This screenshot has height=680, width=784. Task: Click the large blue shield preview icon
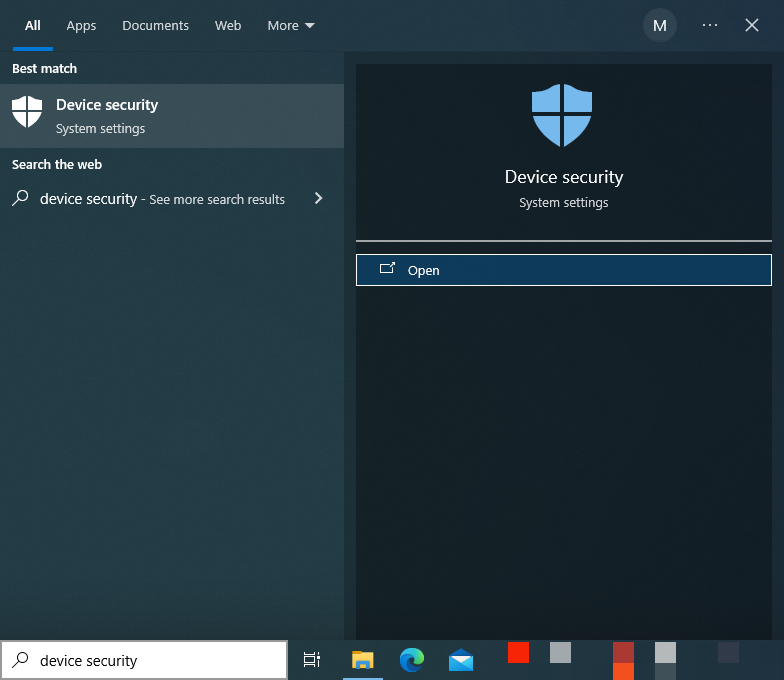click(562, 116)
